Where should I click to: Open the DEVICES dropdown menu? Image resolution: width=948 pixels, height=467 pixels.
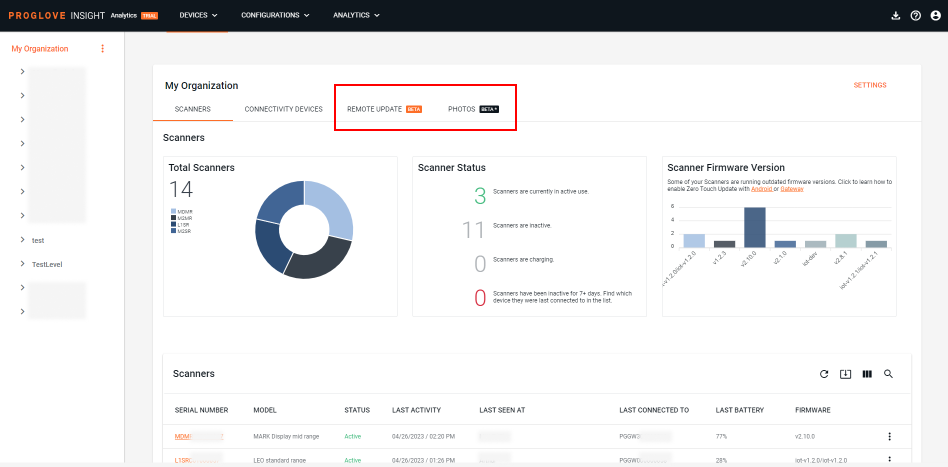[198, 15]
